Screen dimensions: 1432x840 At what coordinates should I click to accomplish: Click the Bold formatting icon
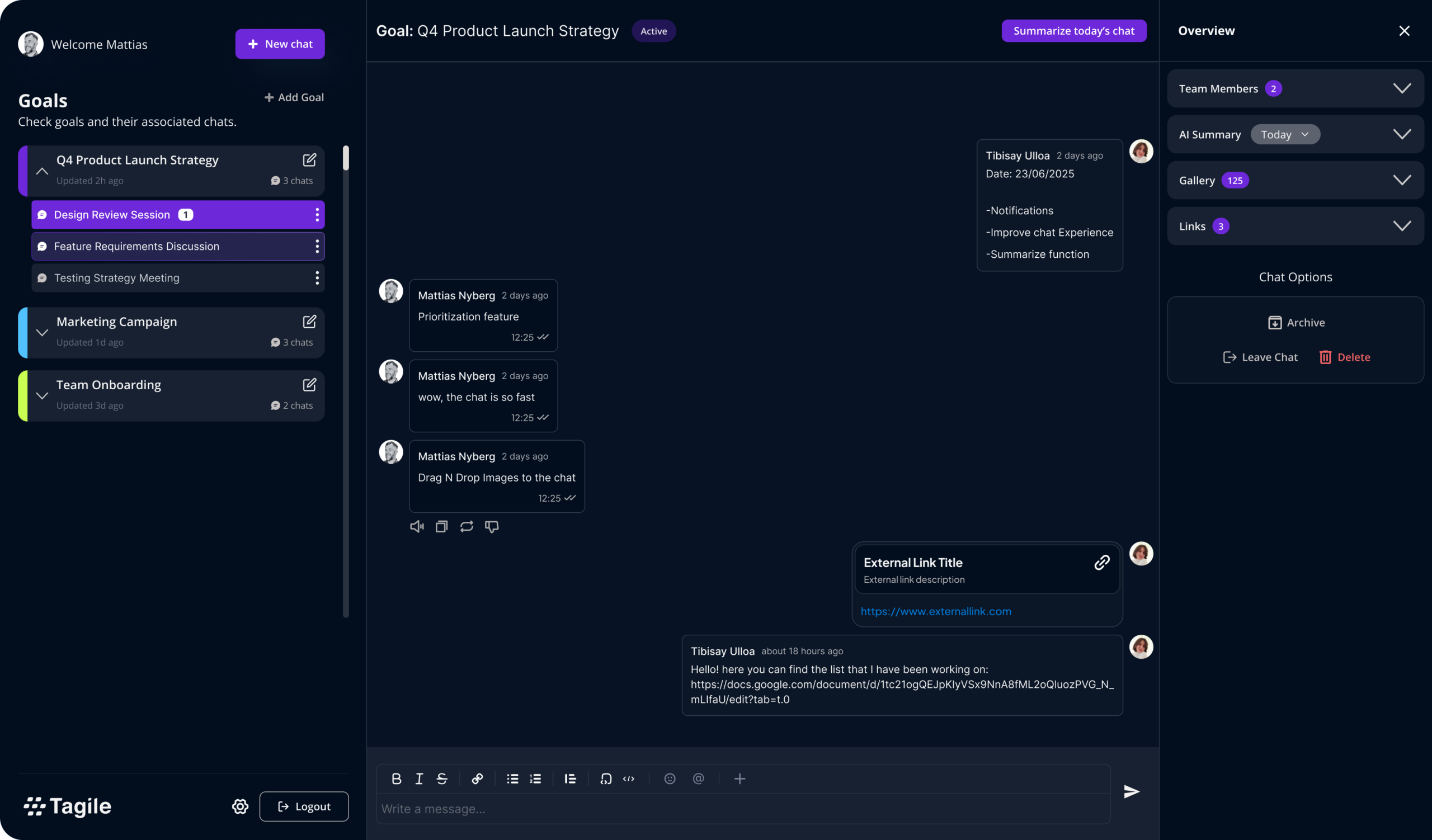click(x=397, y=778)
